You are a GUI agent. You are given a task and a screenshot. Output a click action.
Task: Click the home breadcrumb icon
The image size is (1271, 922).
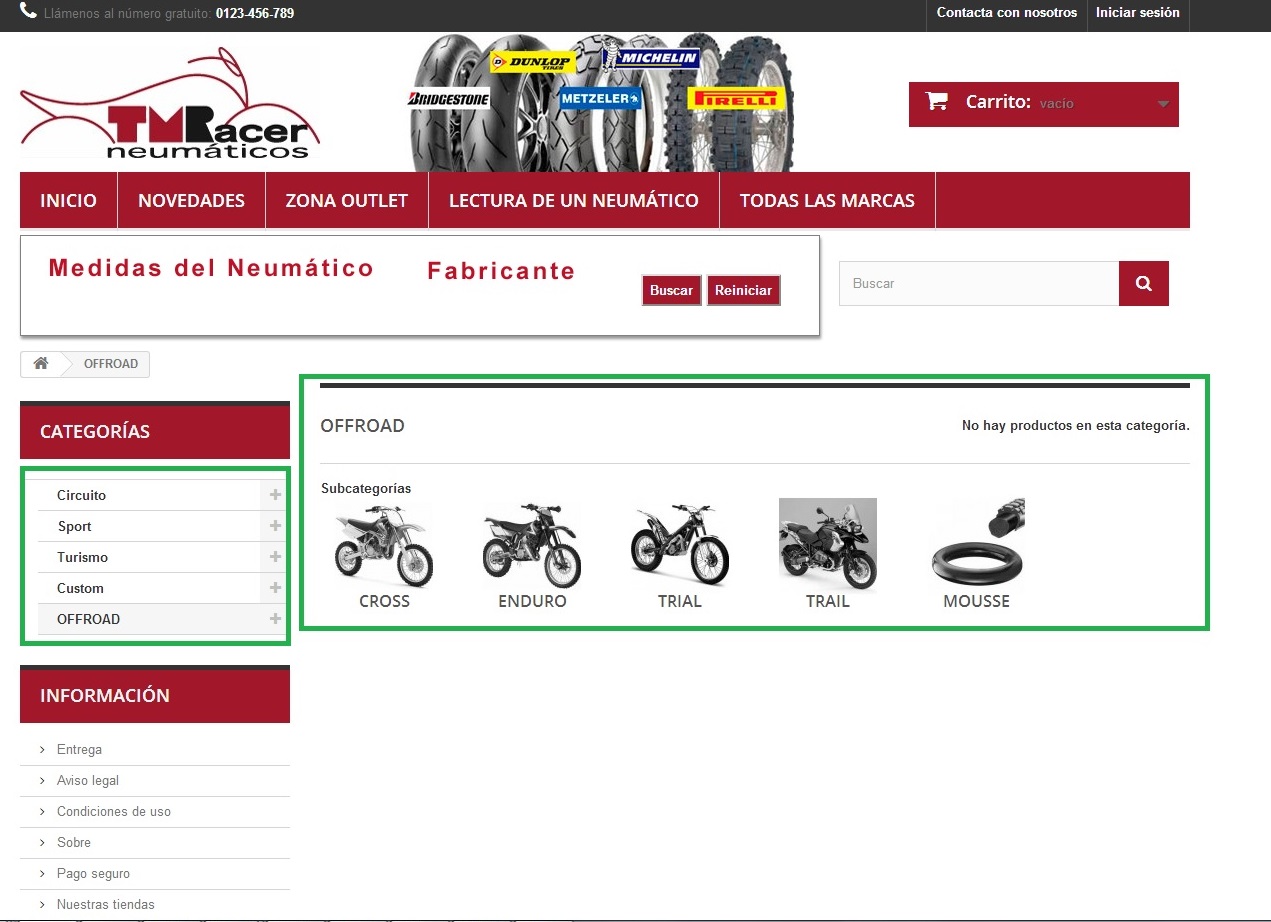pyautogui.click(x=41, y=363)
